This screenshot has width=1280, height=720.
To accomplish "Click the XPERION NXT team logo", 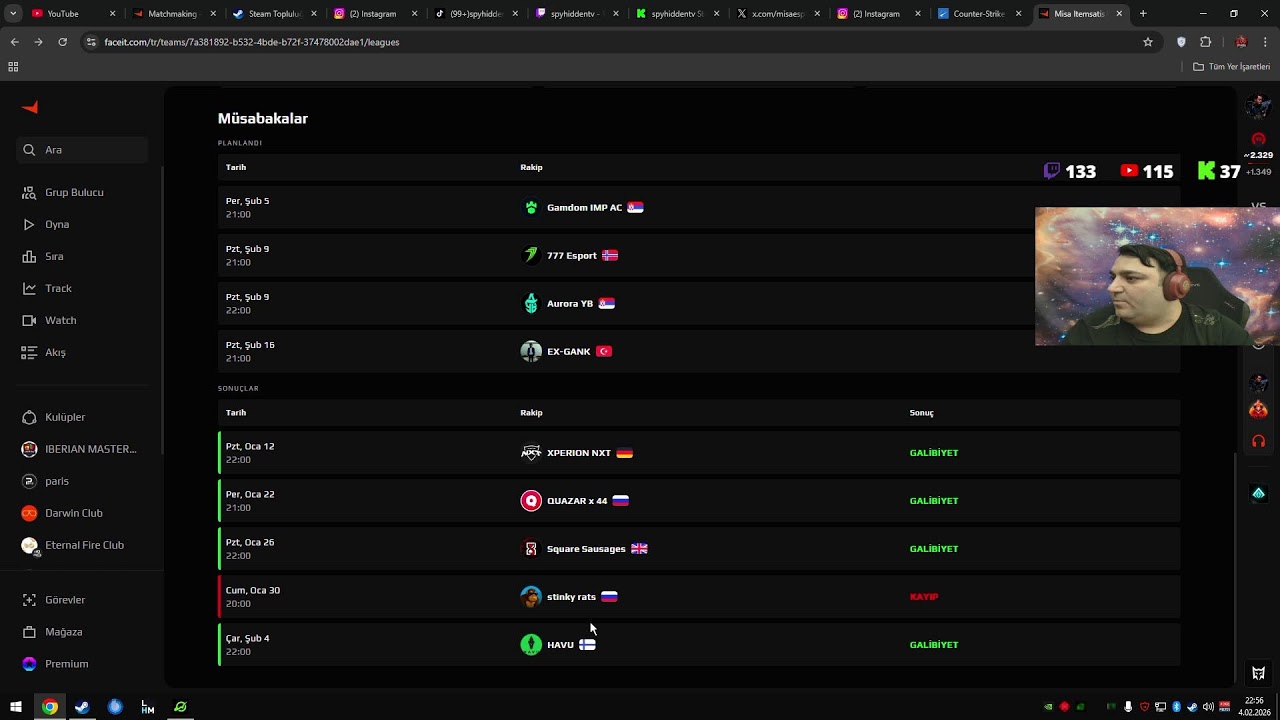I will 531,453.
